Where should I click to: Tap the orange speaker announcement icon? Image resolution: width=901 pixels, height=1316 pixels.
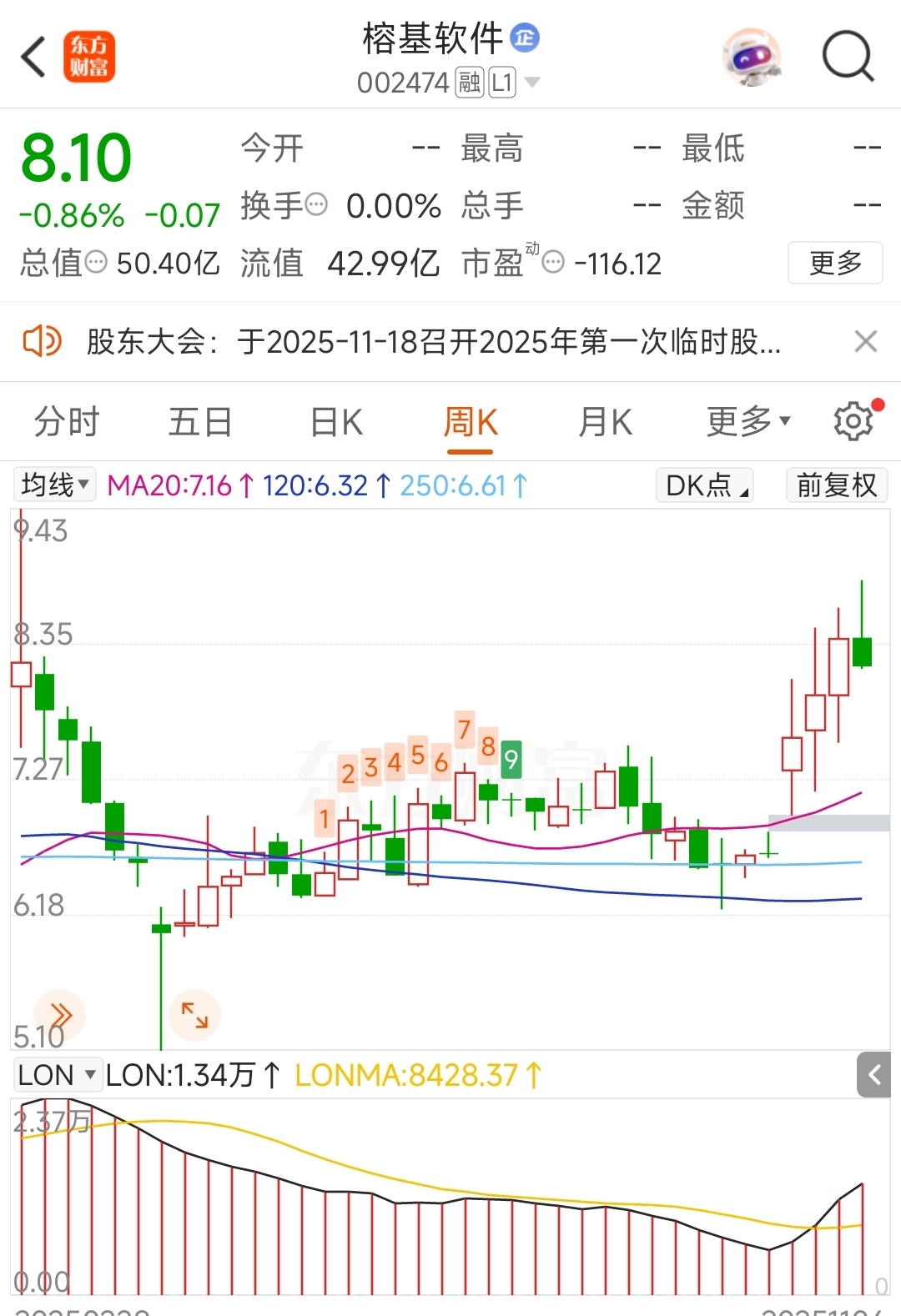[42, 341]
